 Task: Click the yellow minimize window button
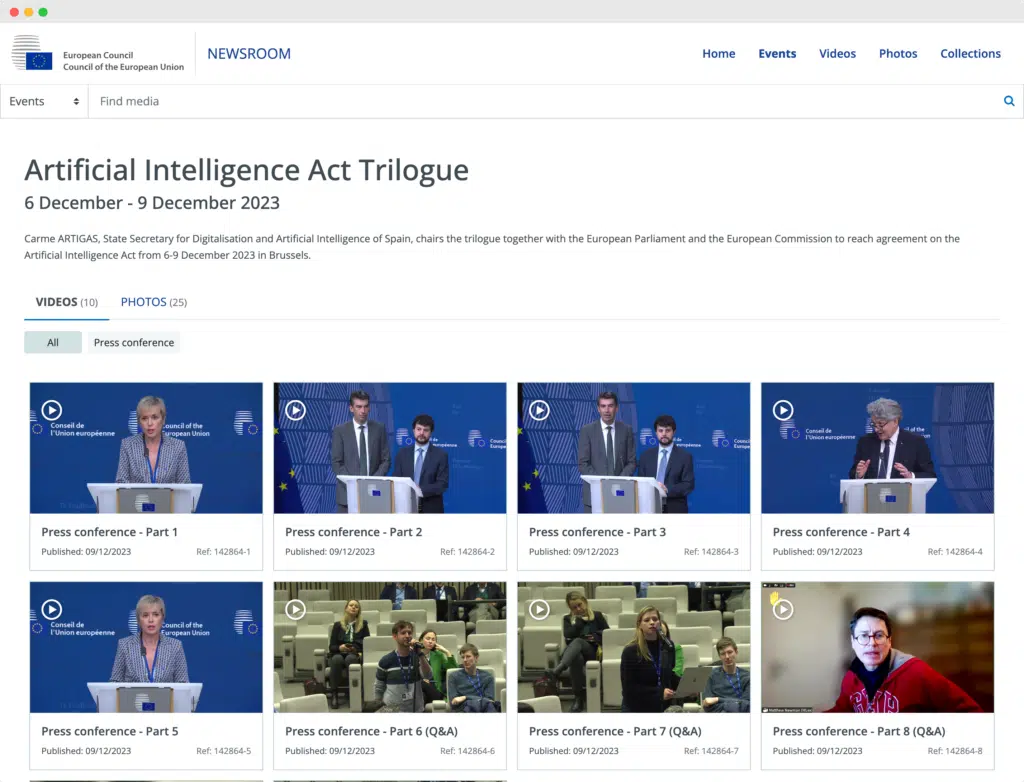(x=28, y=12)
